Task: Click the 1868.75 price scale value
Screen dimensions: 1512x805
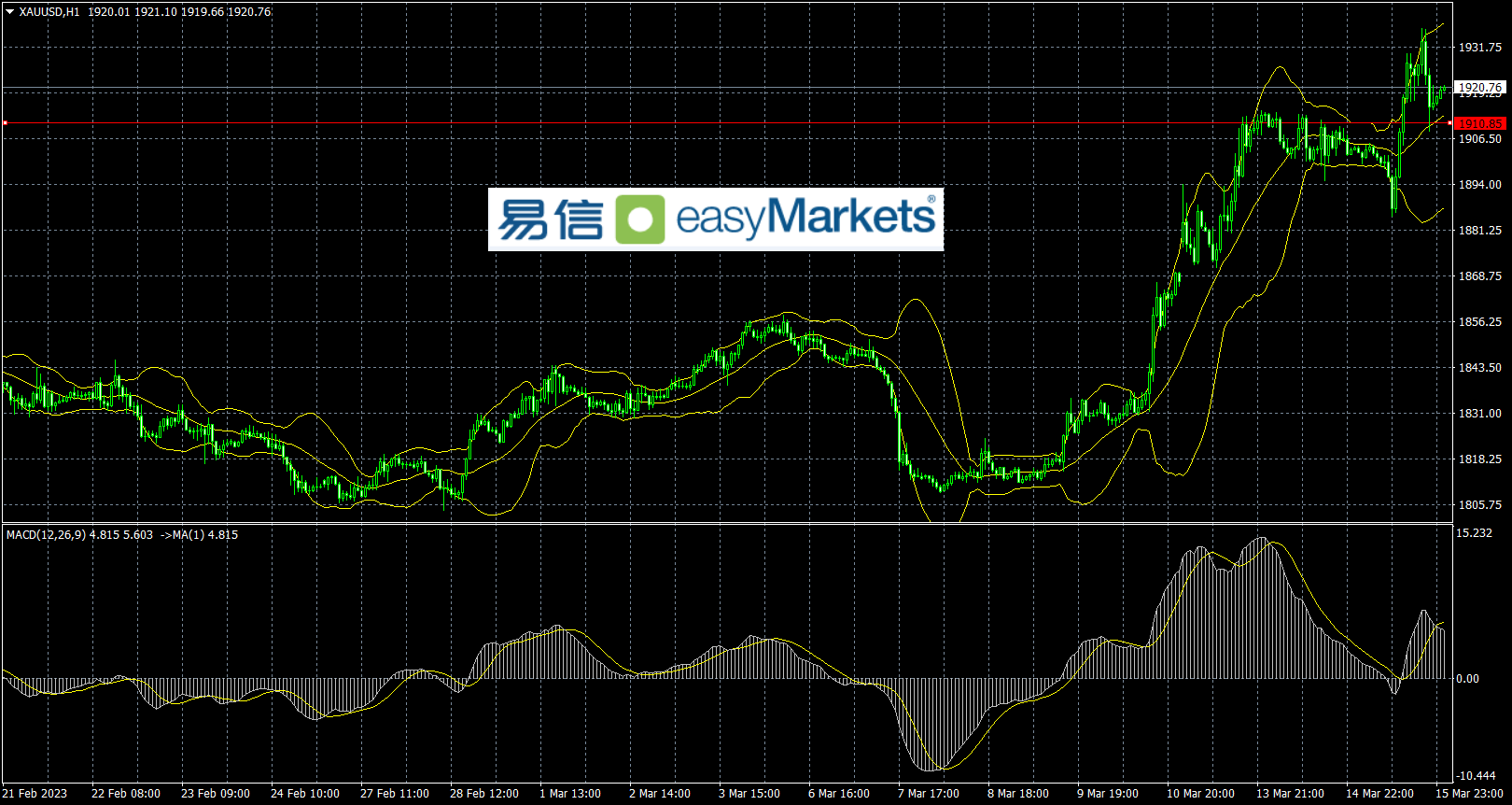Action: [x=1480, y=276]
